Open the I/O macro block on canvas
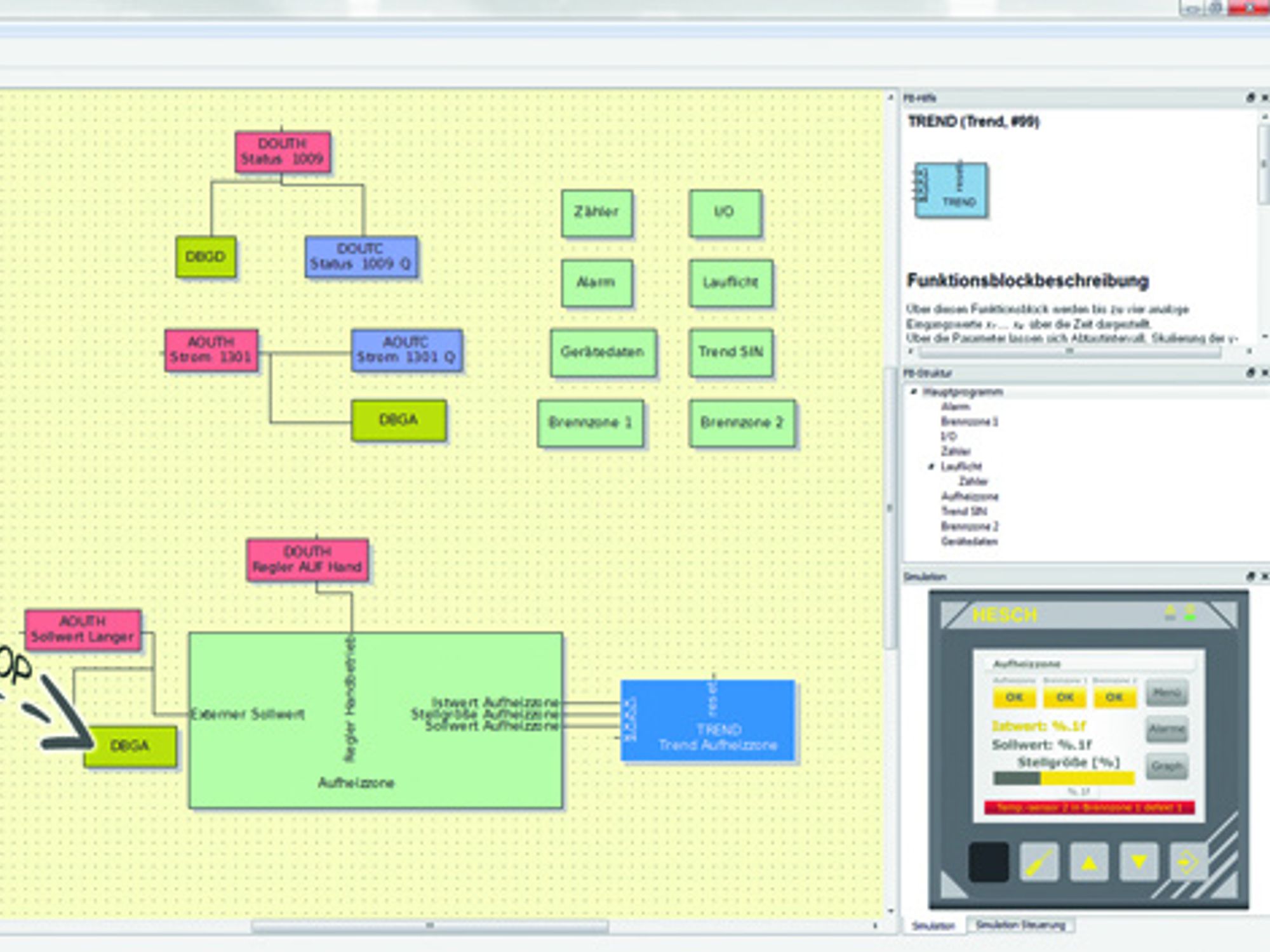Image resolution: width=1270 pixels, height=952 pixels. tap(725, 213)
